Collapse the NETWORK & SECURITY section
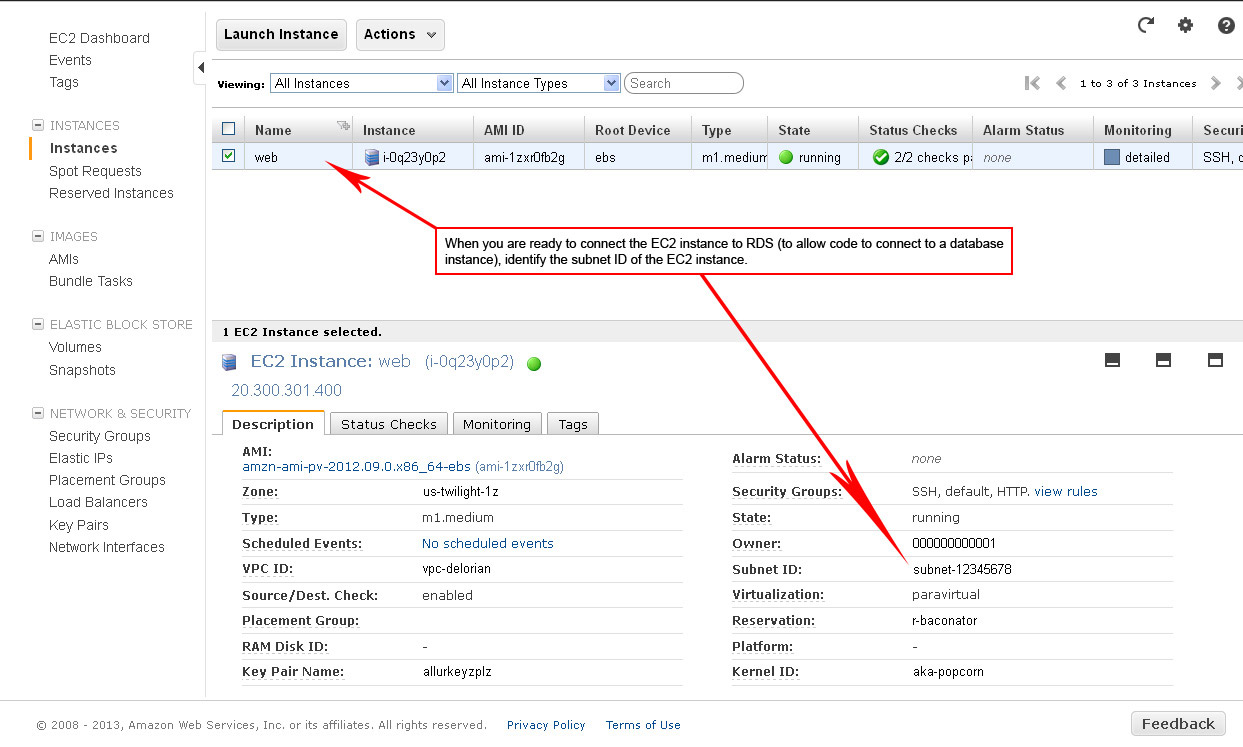 38,413
